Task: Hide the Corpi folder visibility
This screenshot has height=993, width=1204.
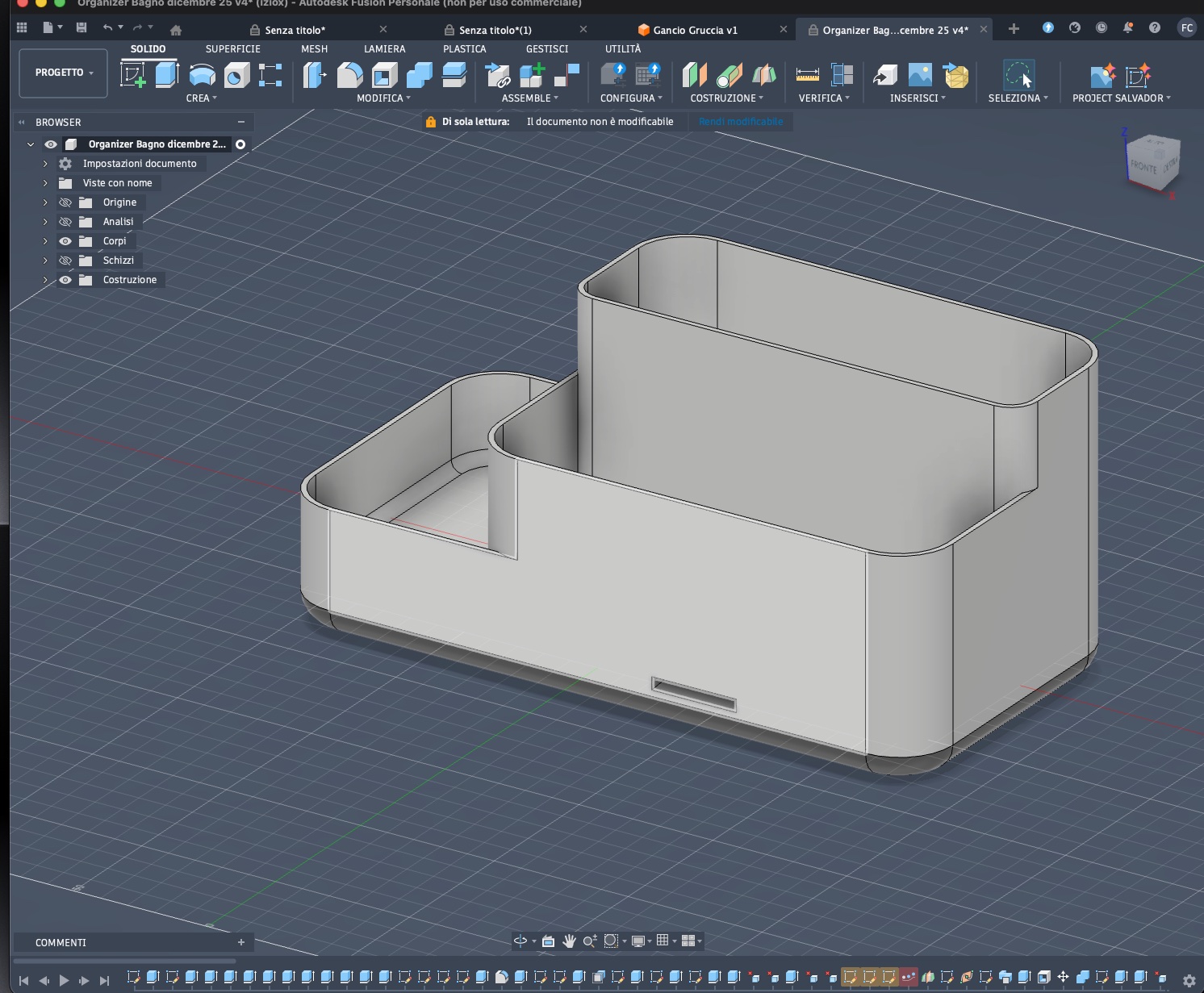Action: (65, 240)
